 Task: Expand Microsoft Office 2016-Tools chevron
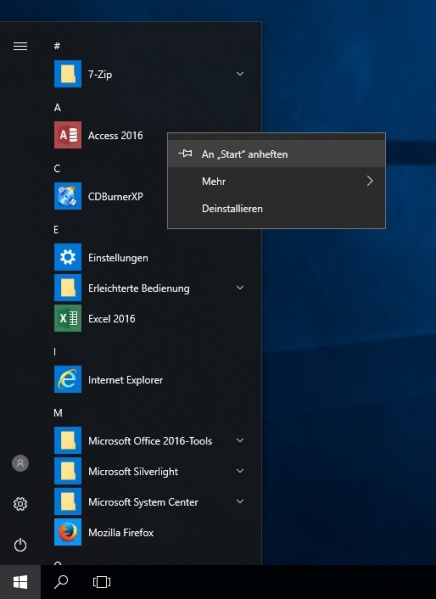(240, 440)
